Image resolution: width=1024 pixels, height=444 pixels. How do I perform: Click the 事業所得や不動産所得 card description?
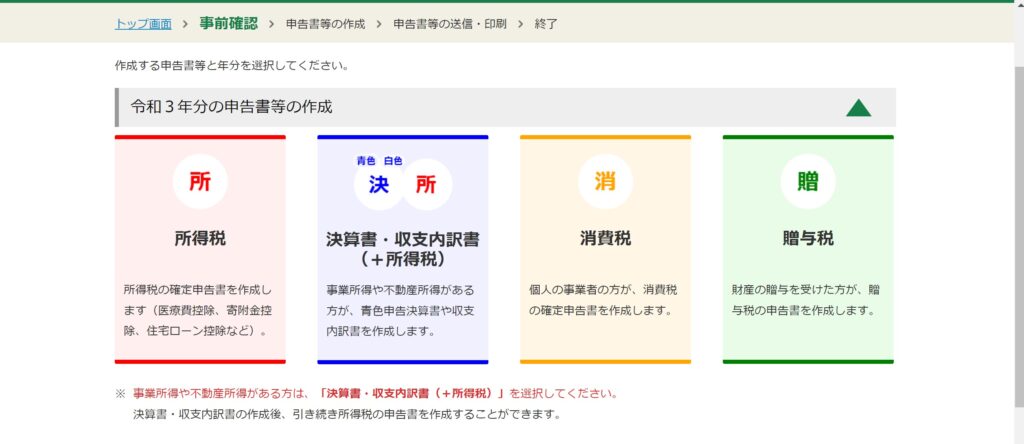(x=400, y=310)
